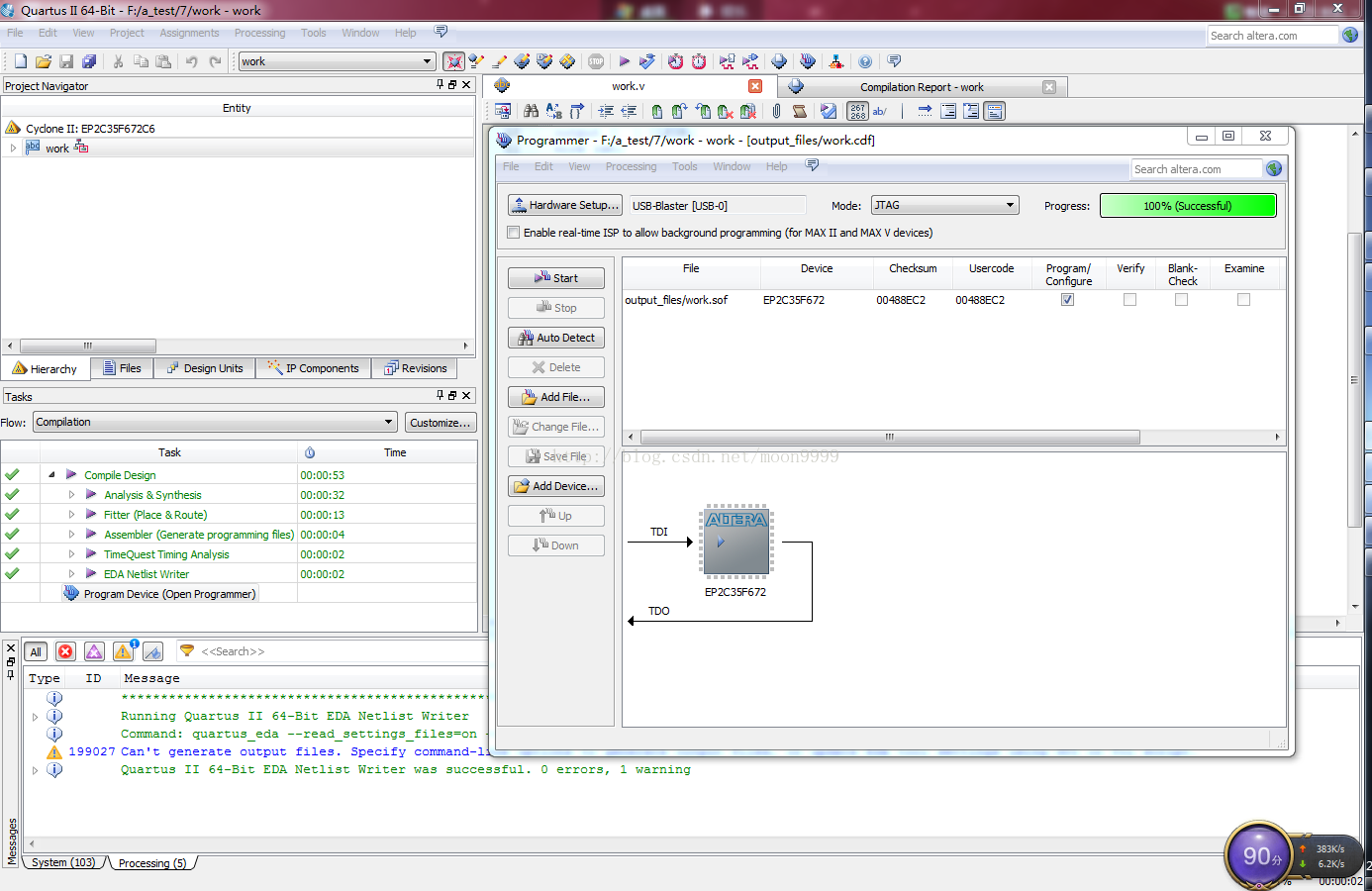Viewport: 1372px width, 891px height.
Task: Toggle Verify checkbox for work.sof
Action: (1129, 300)
